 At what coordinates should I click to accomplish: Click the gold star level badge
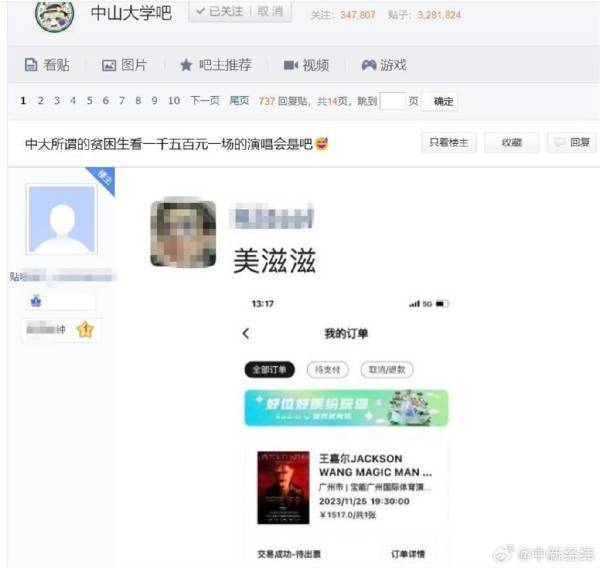(85, 330)
